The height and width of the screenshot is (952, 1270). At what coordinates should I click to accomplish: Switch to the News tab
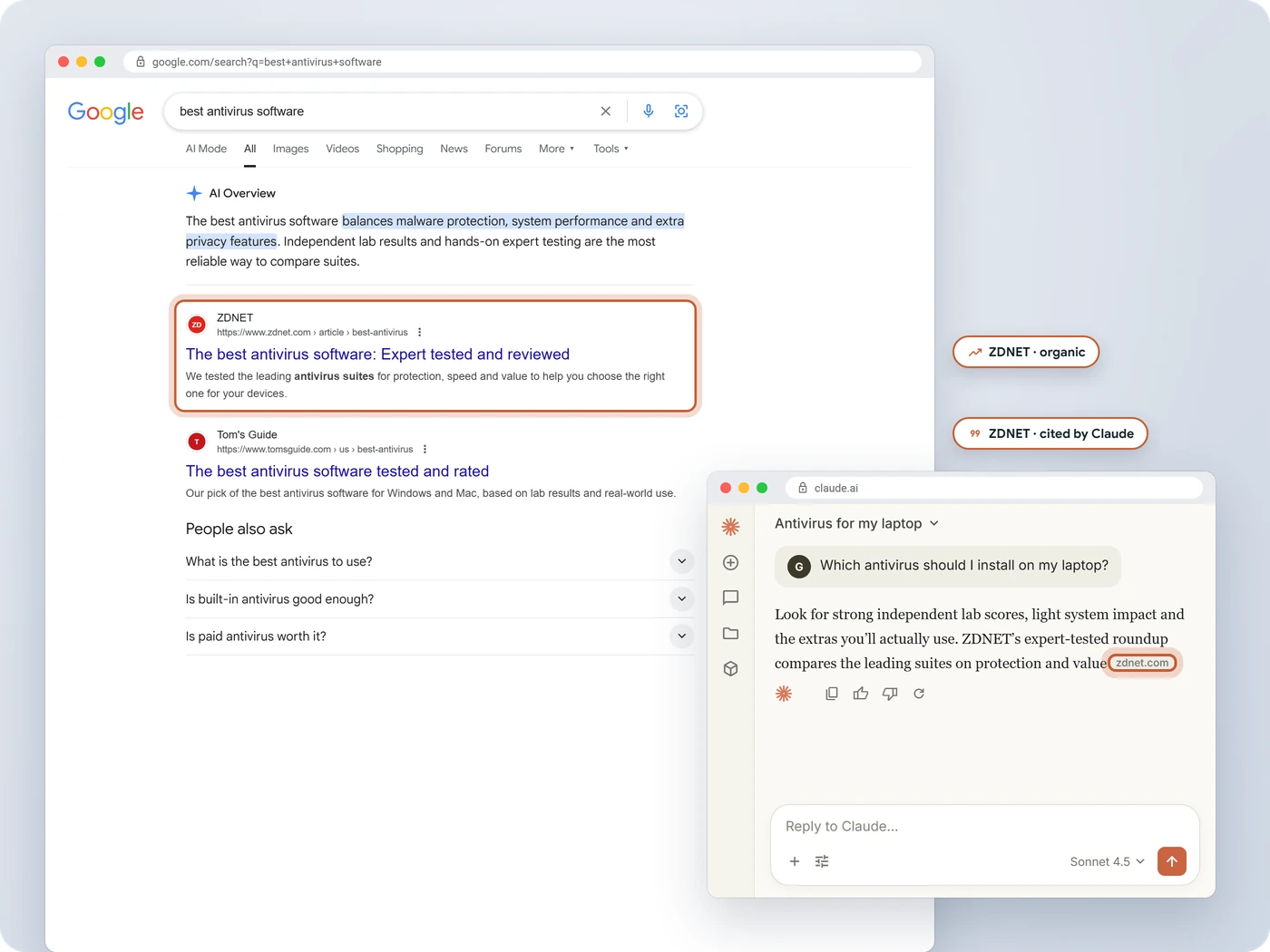coord(454,149)
